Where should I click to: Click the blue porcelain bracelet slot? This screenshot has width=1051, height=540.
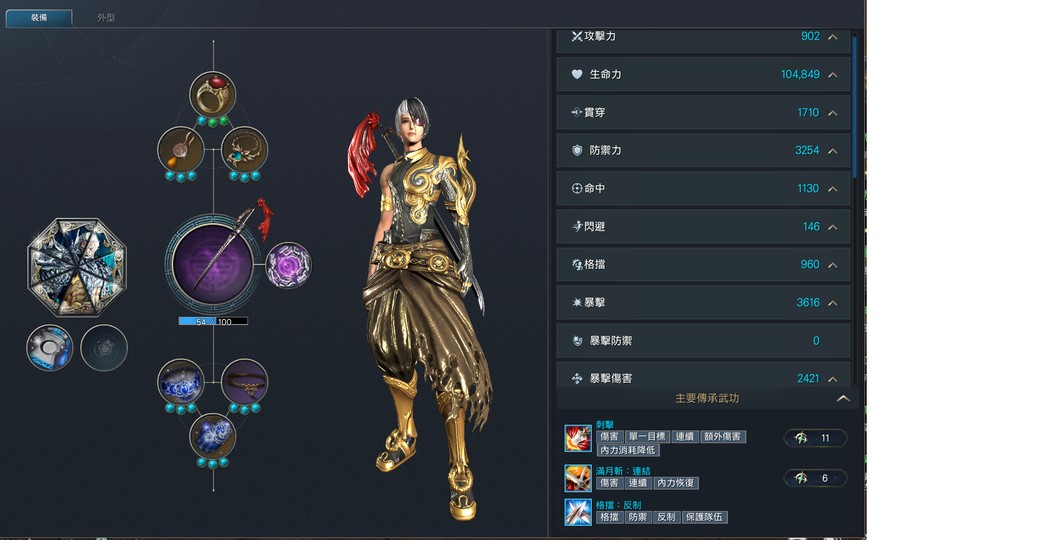point(180,382)
